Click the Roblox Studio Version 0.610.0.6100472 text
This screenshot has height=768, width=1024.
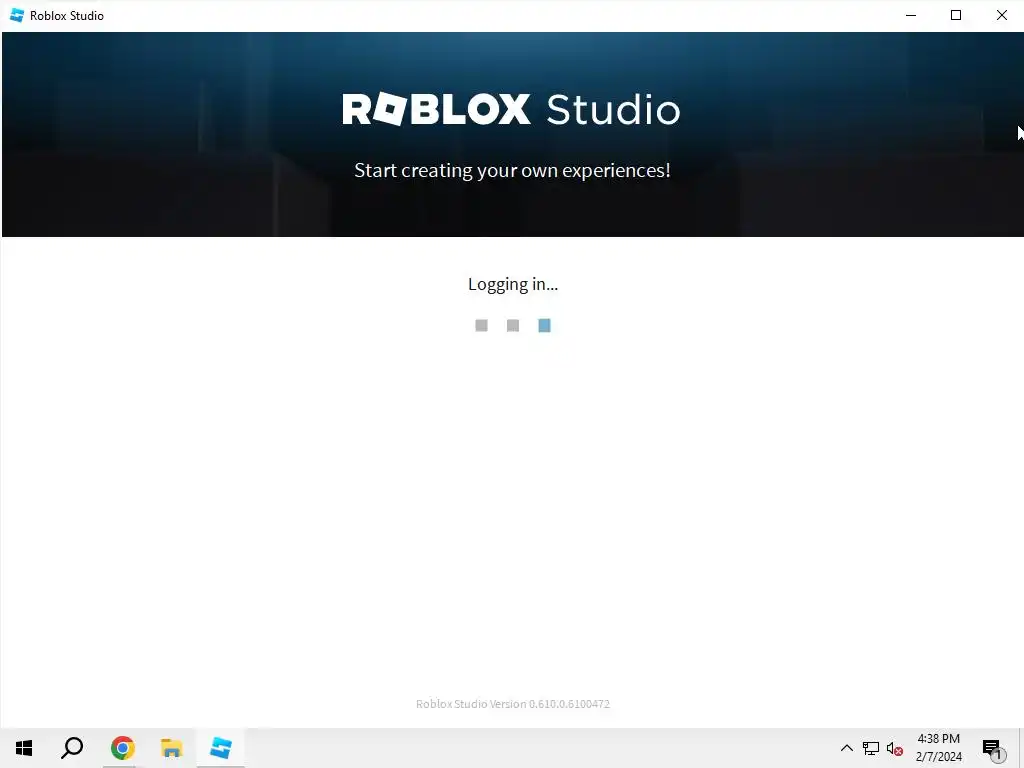513,704
